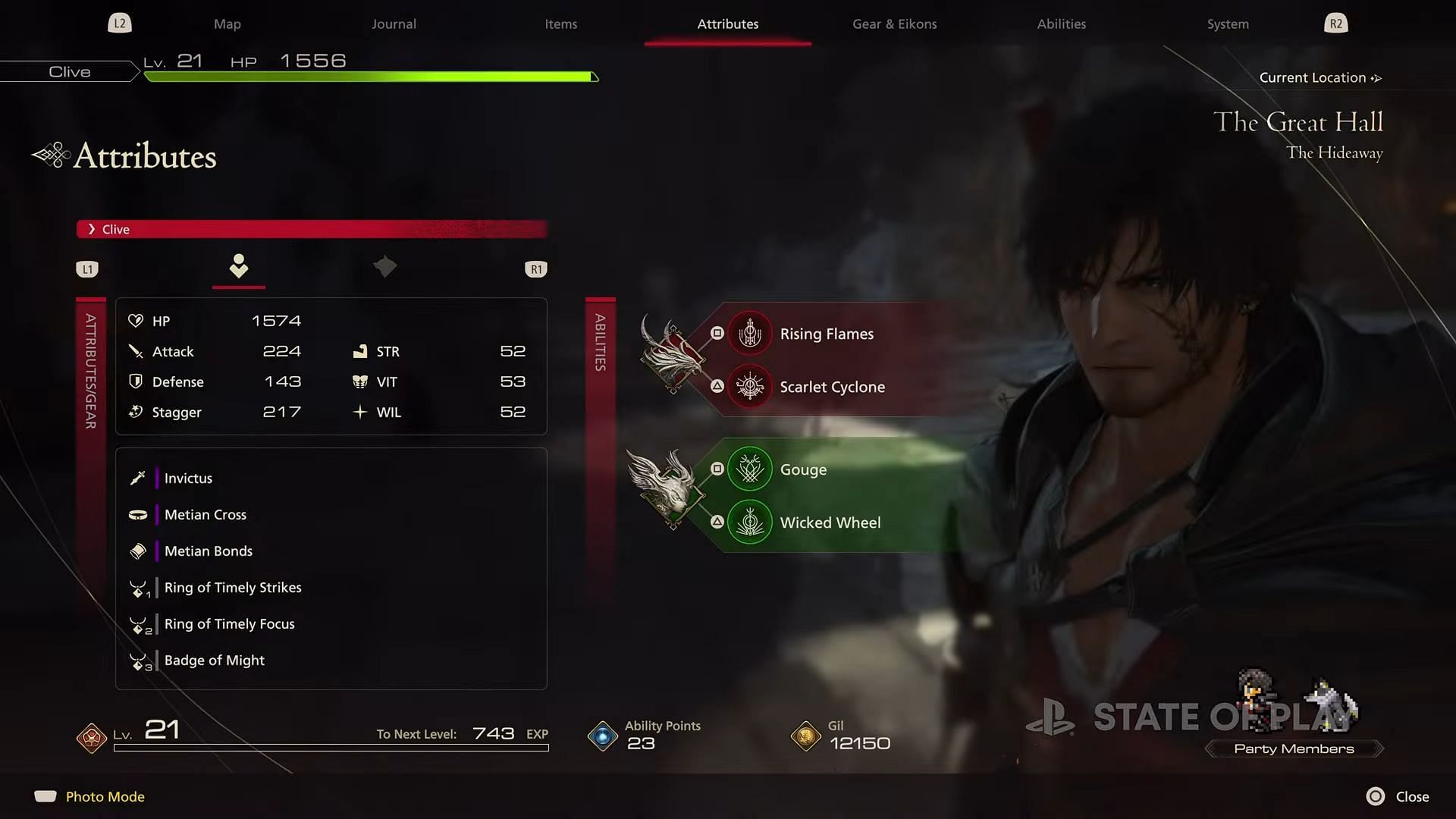
Task: Toggle to previous attributes view with L1
Action: point(87,267)
